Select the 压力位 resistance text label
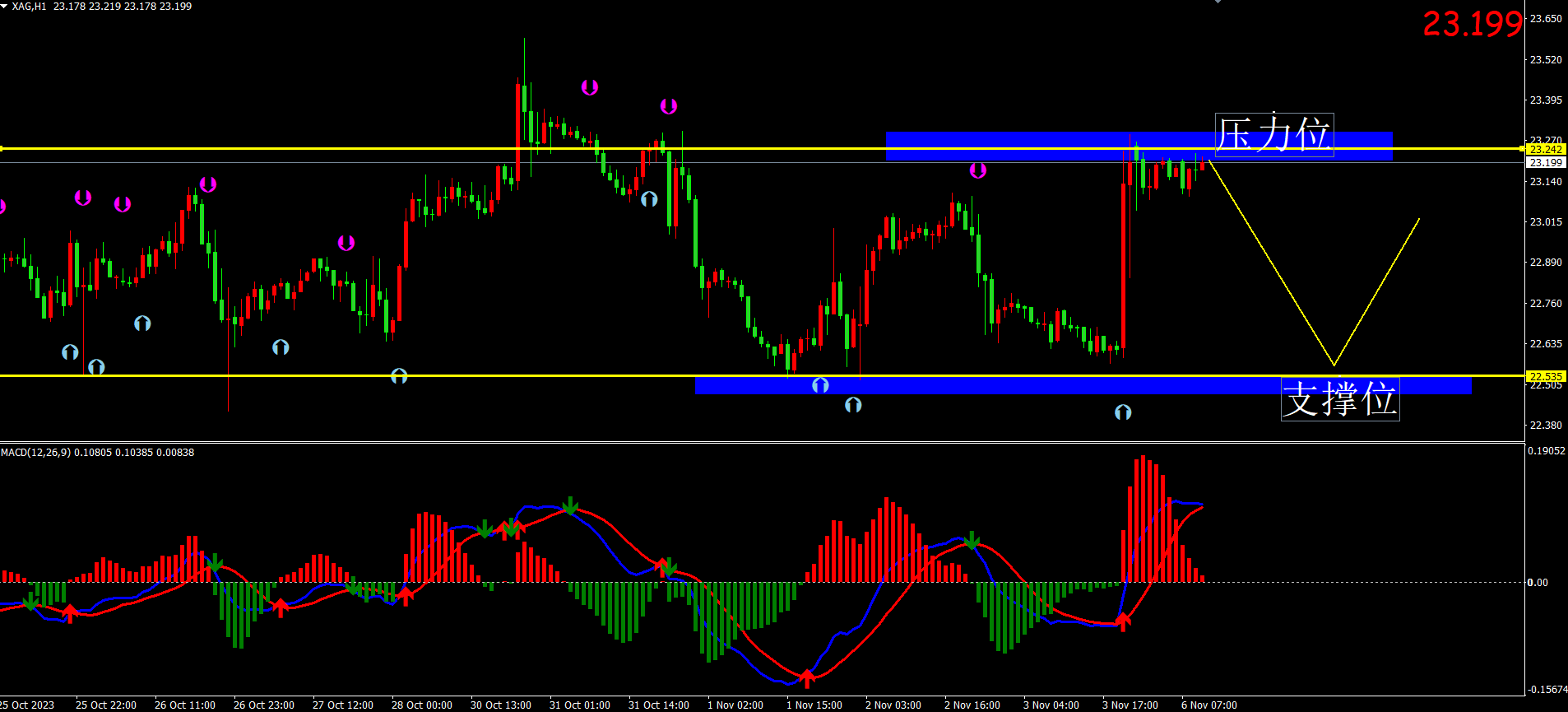The height and width of the screenshot is (712, 1568). (1273, 134)
